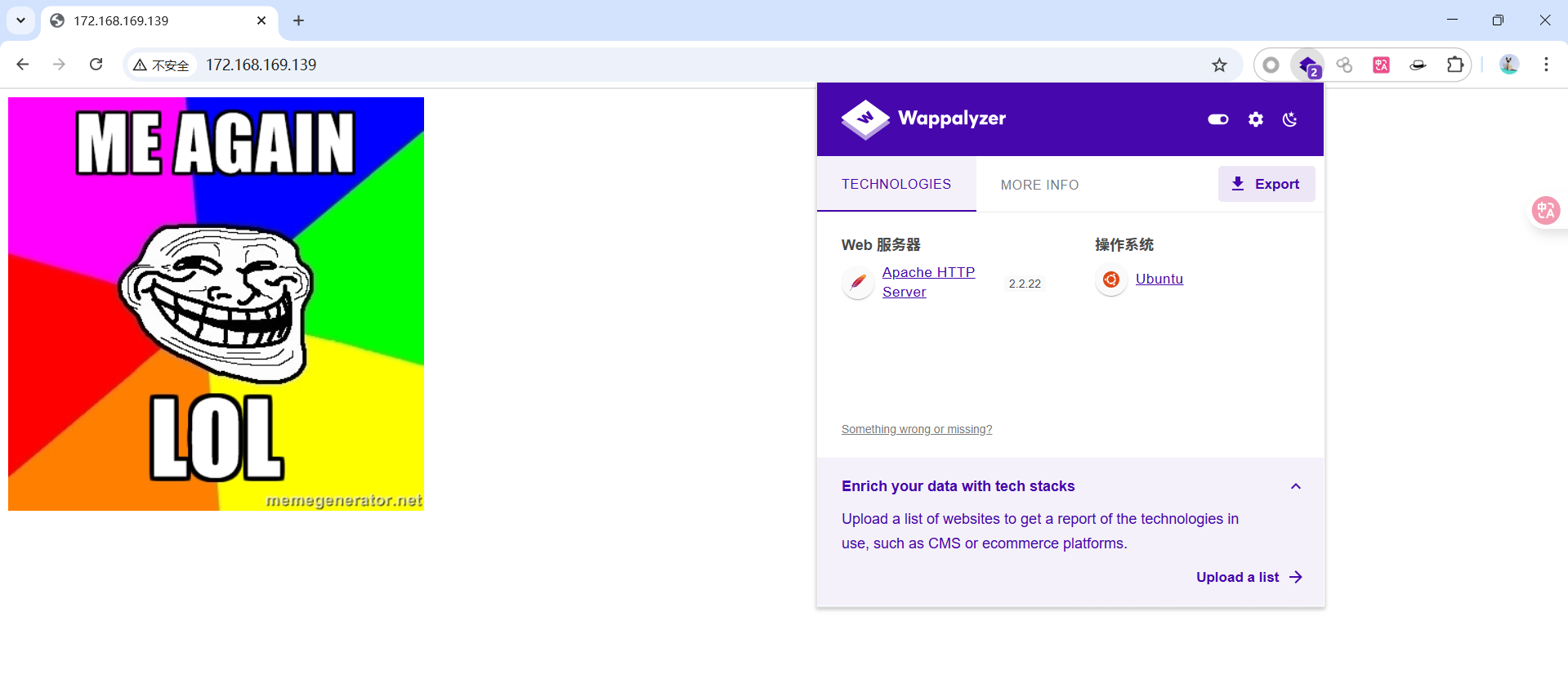Click the floating pink translate button
Screen dimensions: 1568x693
coord(1546,211)
